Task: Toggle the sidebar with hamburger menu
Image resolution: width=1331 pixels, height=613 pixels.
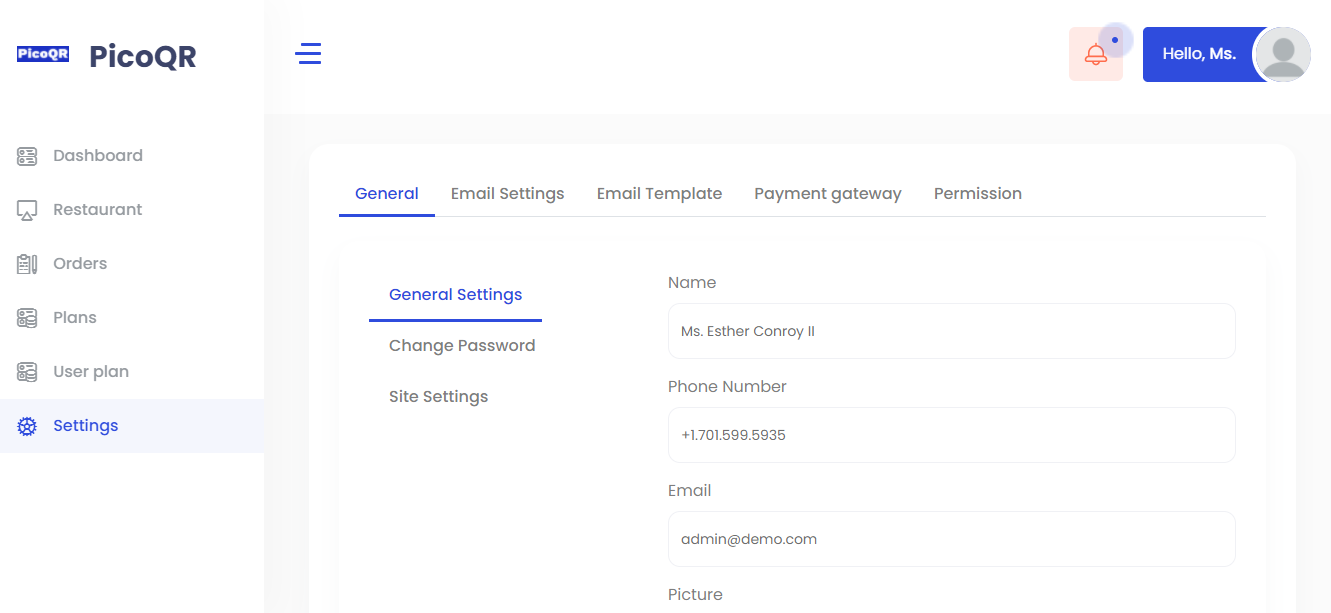Action: pyautogui.click(x=308, y=54)
